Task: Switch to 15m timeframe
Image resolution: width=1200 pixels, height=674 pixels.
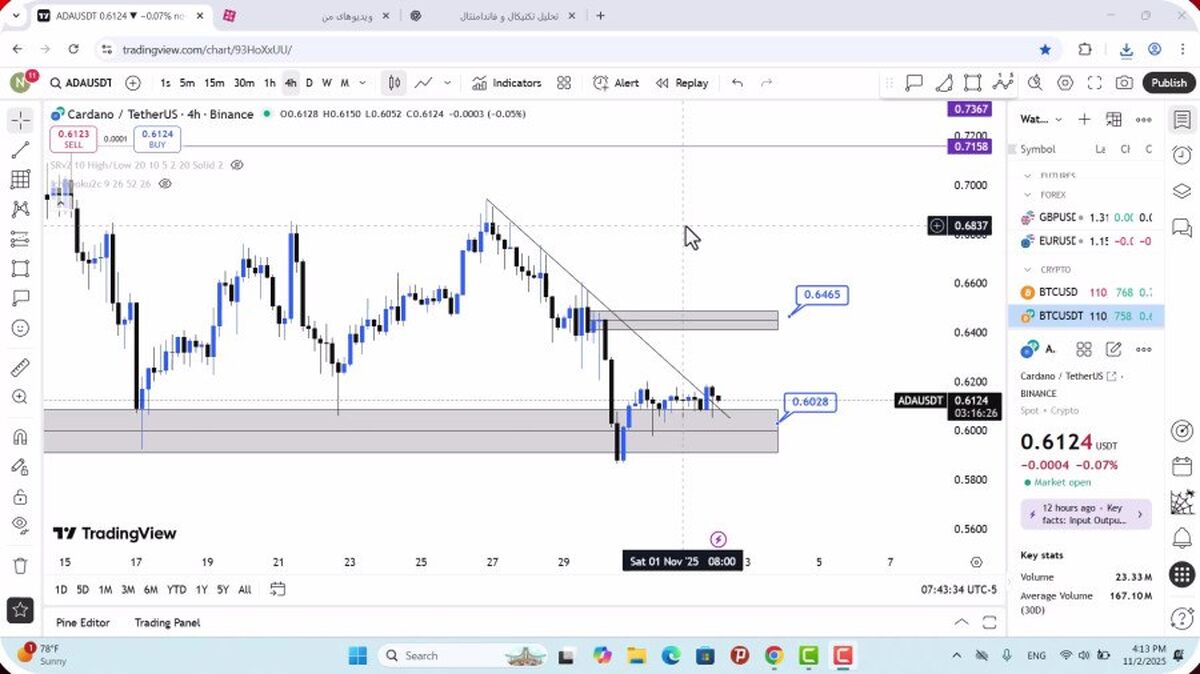Action: point(215,83)
